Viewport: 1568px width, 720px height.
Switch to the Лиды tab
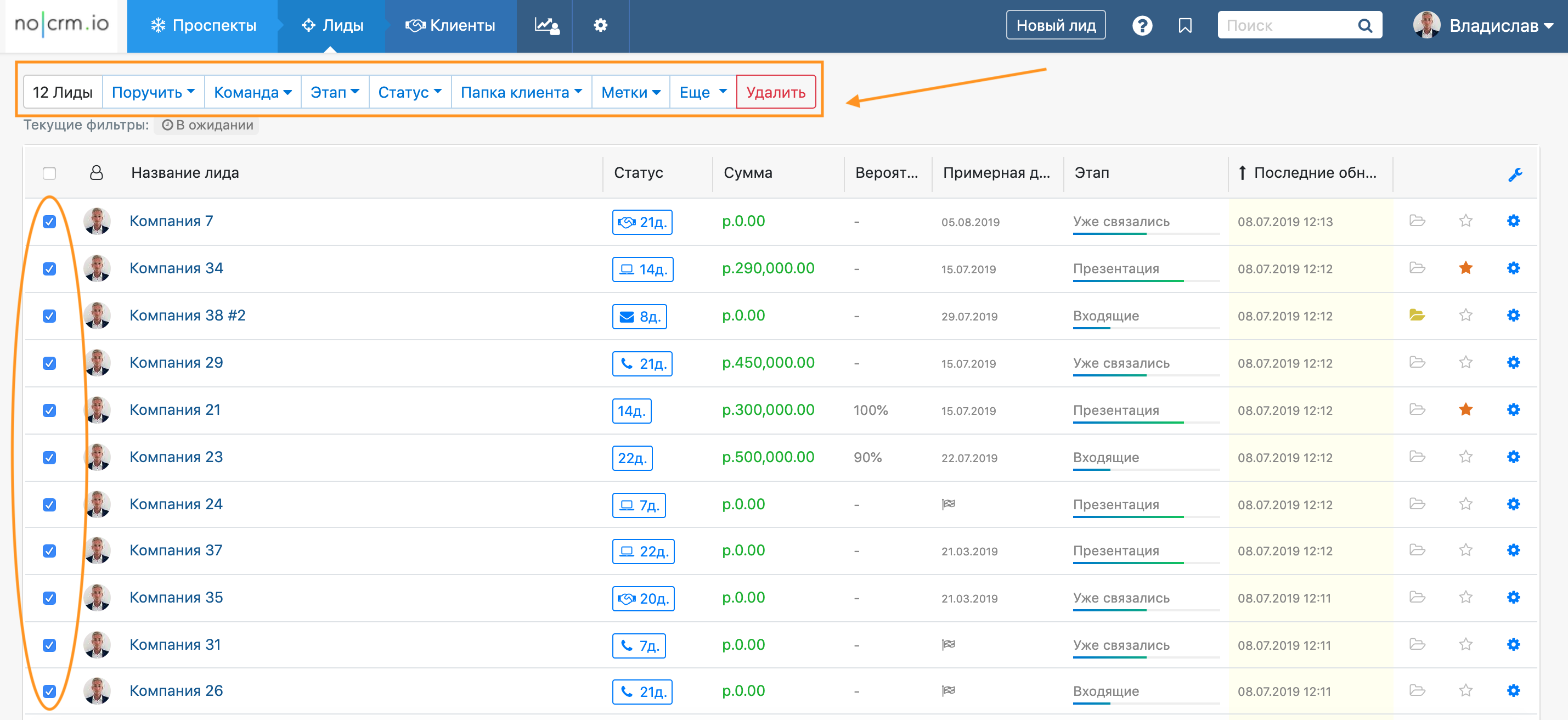pos(332,26)
